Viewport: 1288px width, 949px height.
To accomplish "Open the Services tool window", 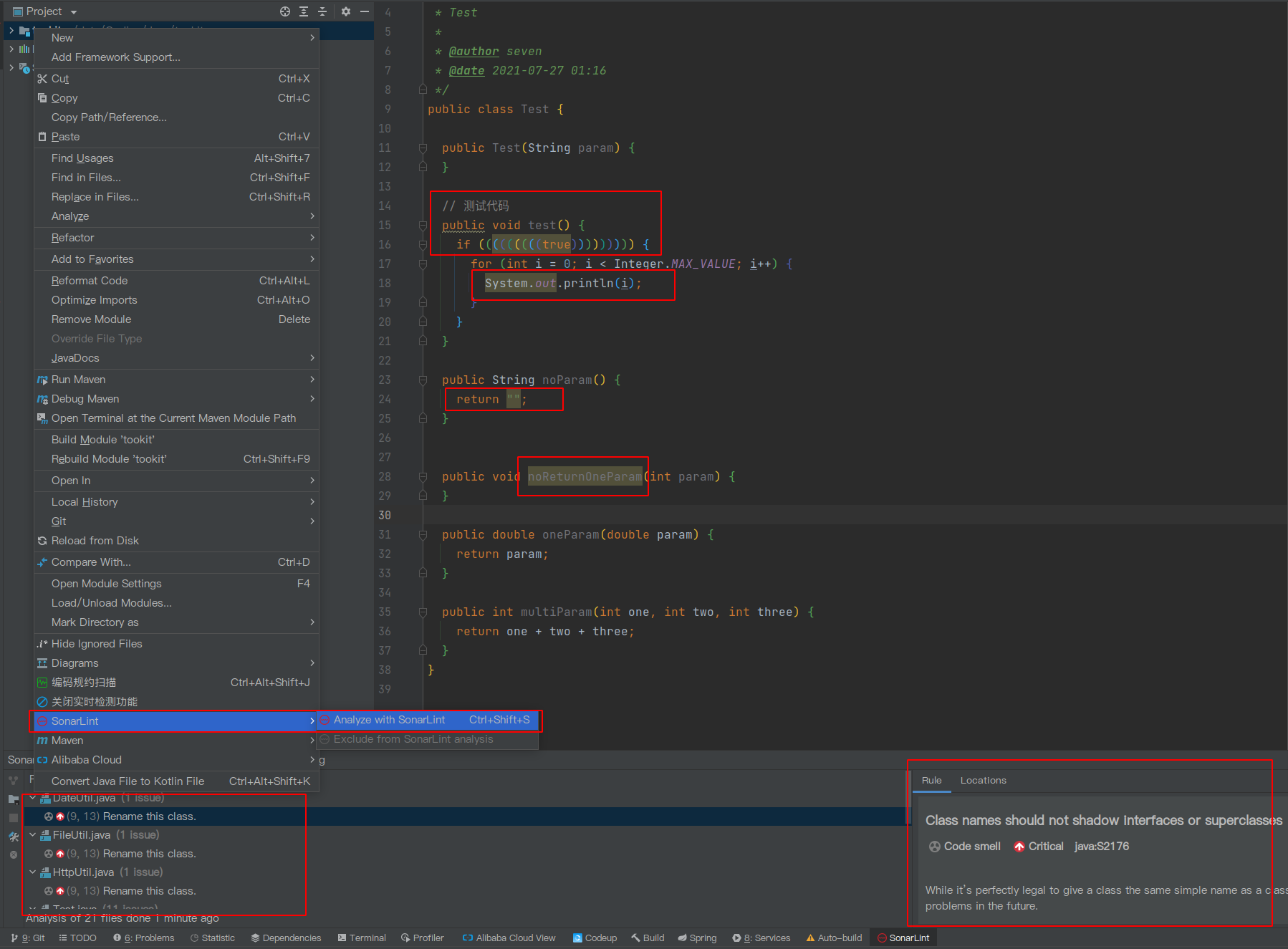I will [761, 938].
